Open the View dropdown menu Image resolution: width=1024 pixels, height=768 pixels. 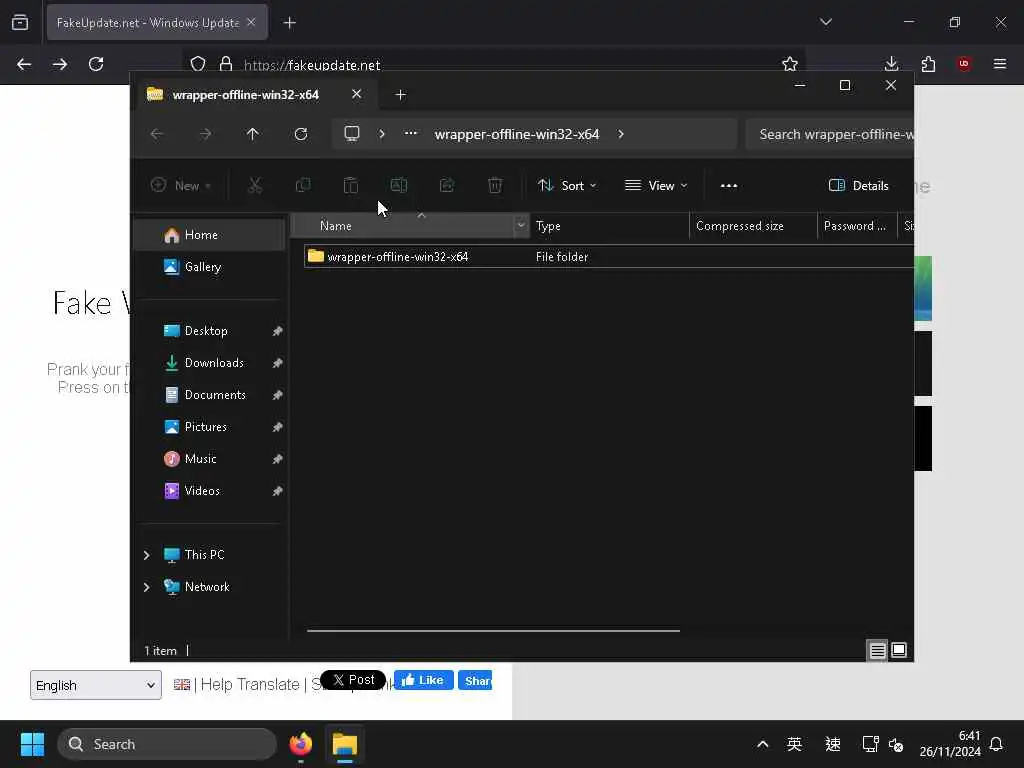656,185
